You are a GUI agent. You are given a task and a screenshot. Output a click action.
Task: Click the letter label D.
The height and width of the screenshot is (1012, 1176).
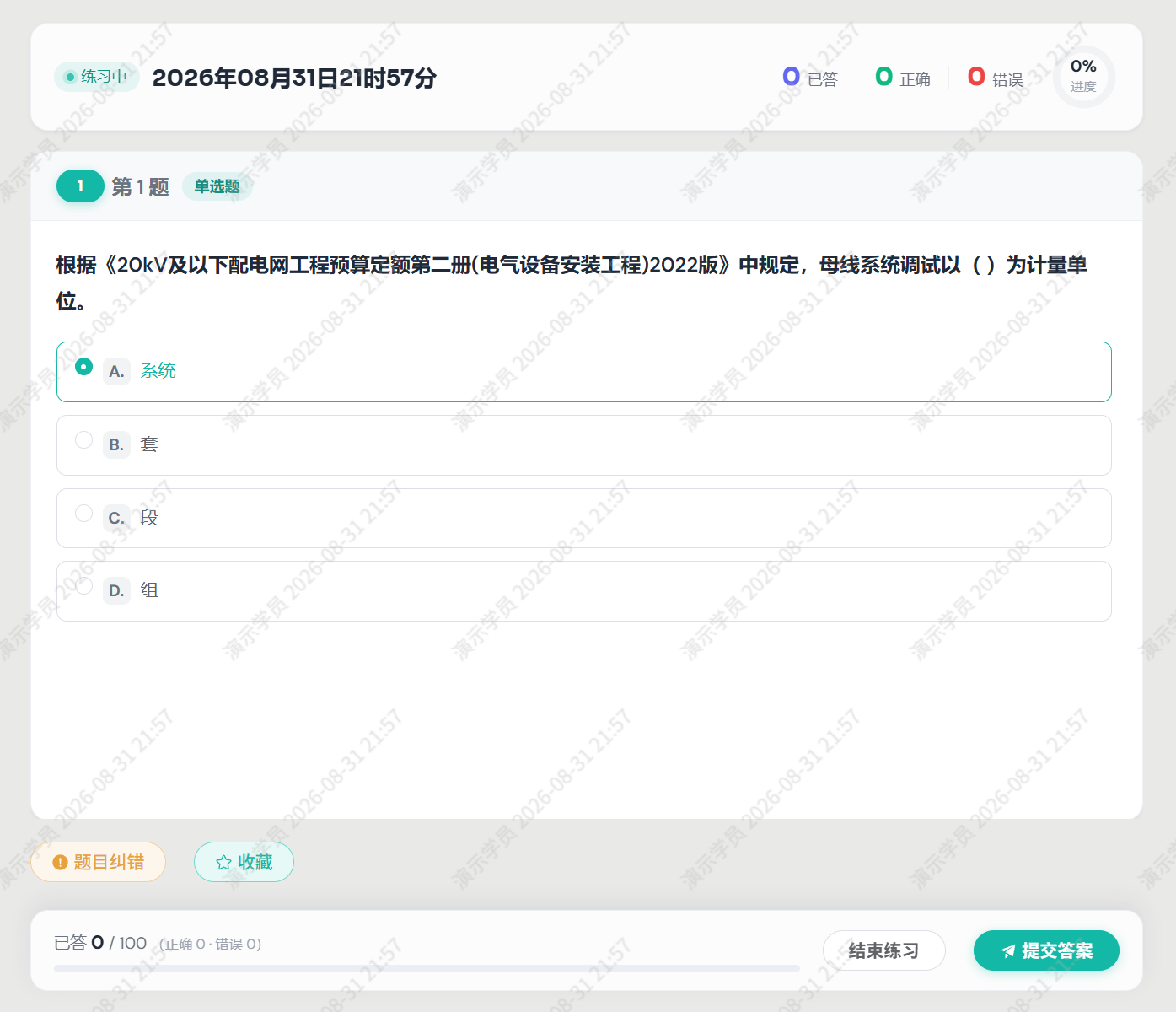(x=116, y=590)
